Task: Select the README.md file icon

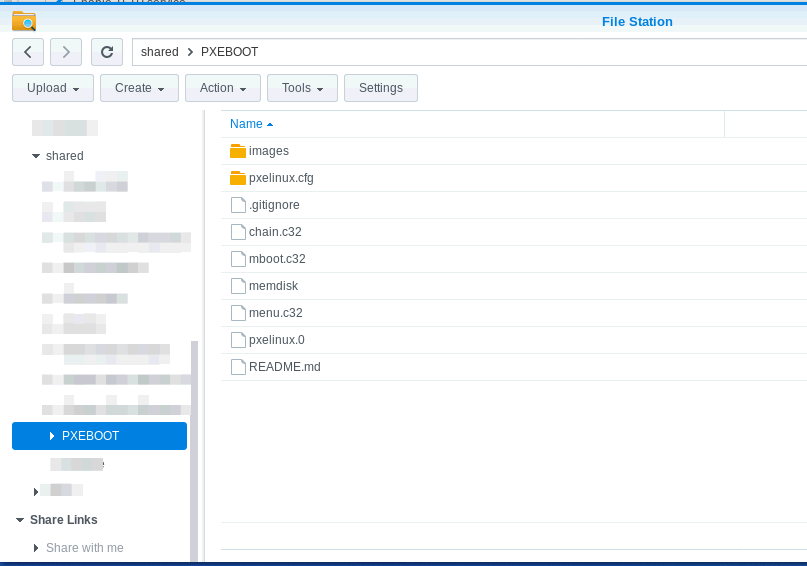Action: [238, 367]
